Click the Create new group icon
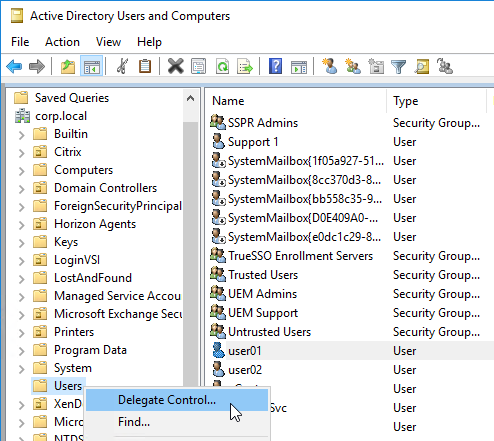The width and height of the screenshot is (494, 441). pyautogui.click(x=353, y=66)
